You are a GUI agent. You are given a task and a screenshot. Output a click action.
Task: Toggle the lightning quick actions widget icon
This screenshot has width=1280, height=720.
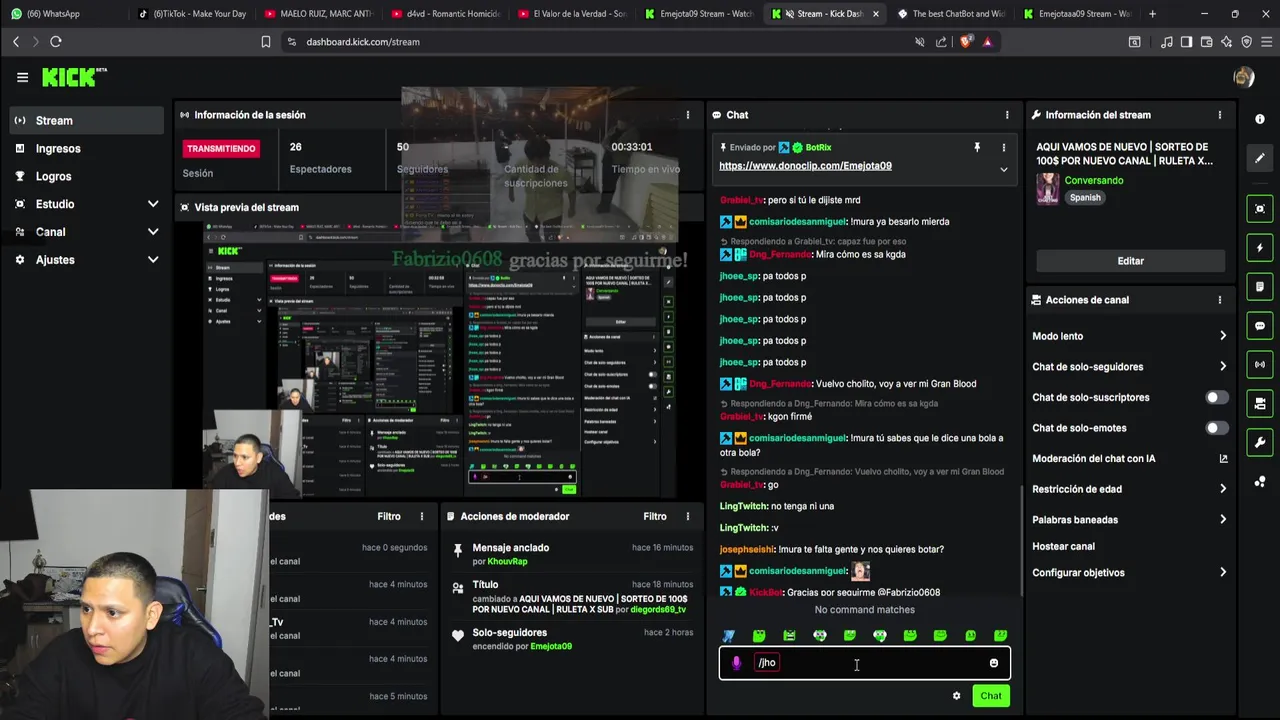click(x=1260, y=248)
